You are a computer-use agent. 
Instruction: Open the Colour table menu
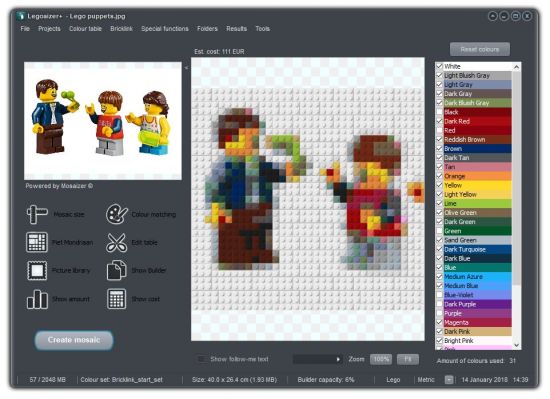pyautogui.click(x=85, y=29)
